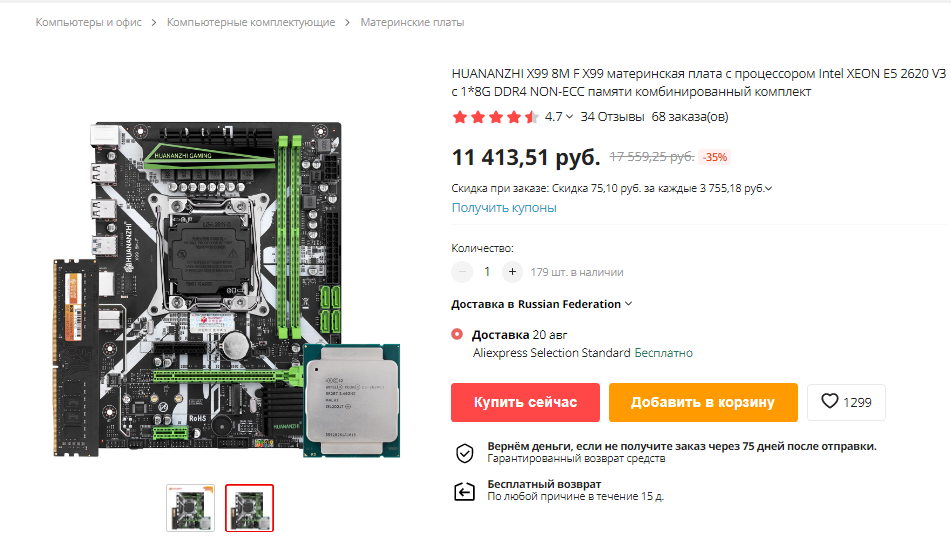Click the heart wishlist icon
Image resolution: width=951 pixels, height=542 pixels.
pyautogui.click(x=829, y=401)
